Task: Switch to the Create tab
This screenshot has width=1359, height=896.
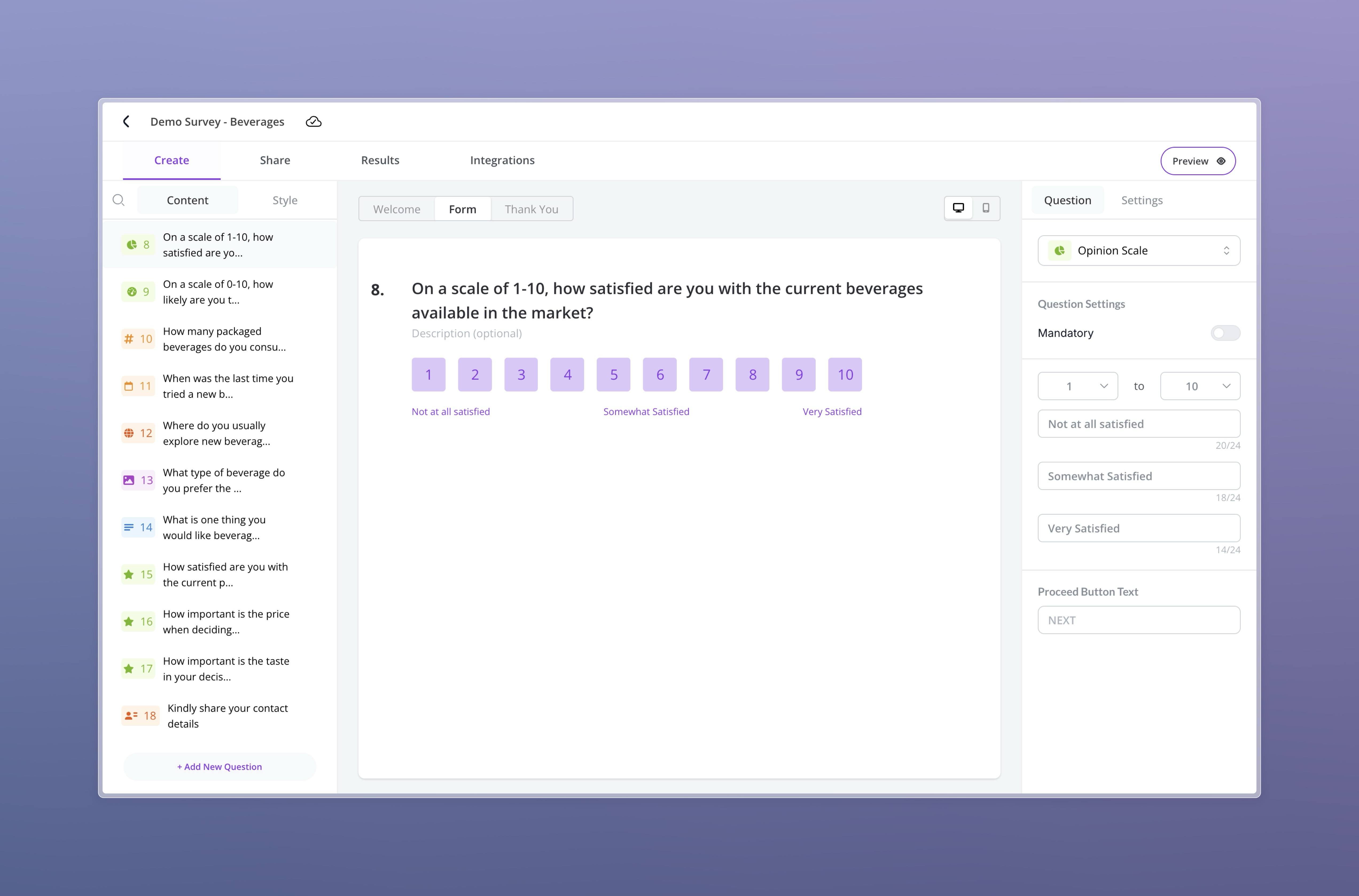Action: point(171,160)
